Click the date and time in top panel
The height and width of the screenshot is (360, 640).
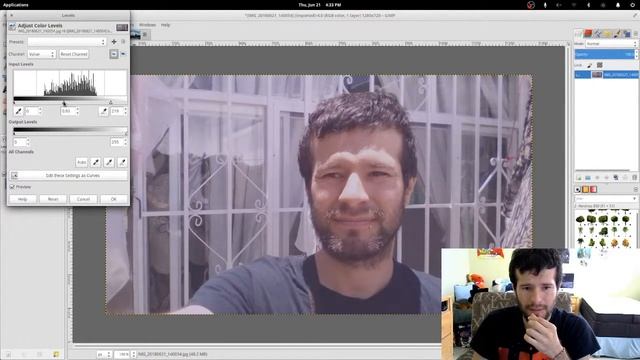pos(320,5)
